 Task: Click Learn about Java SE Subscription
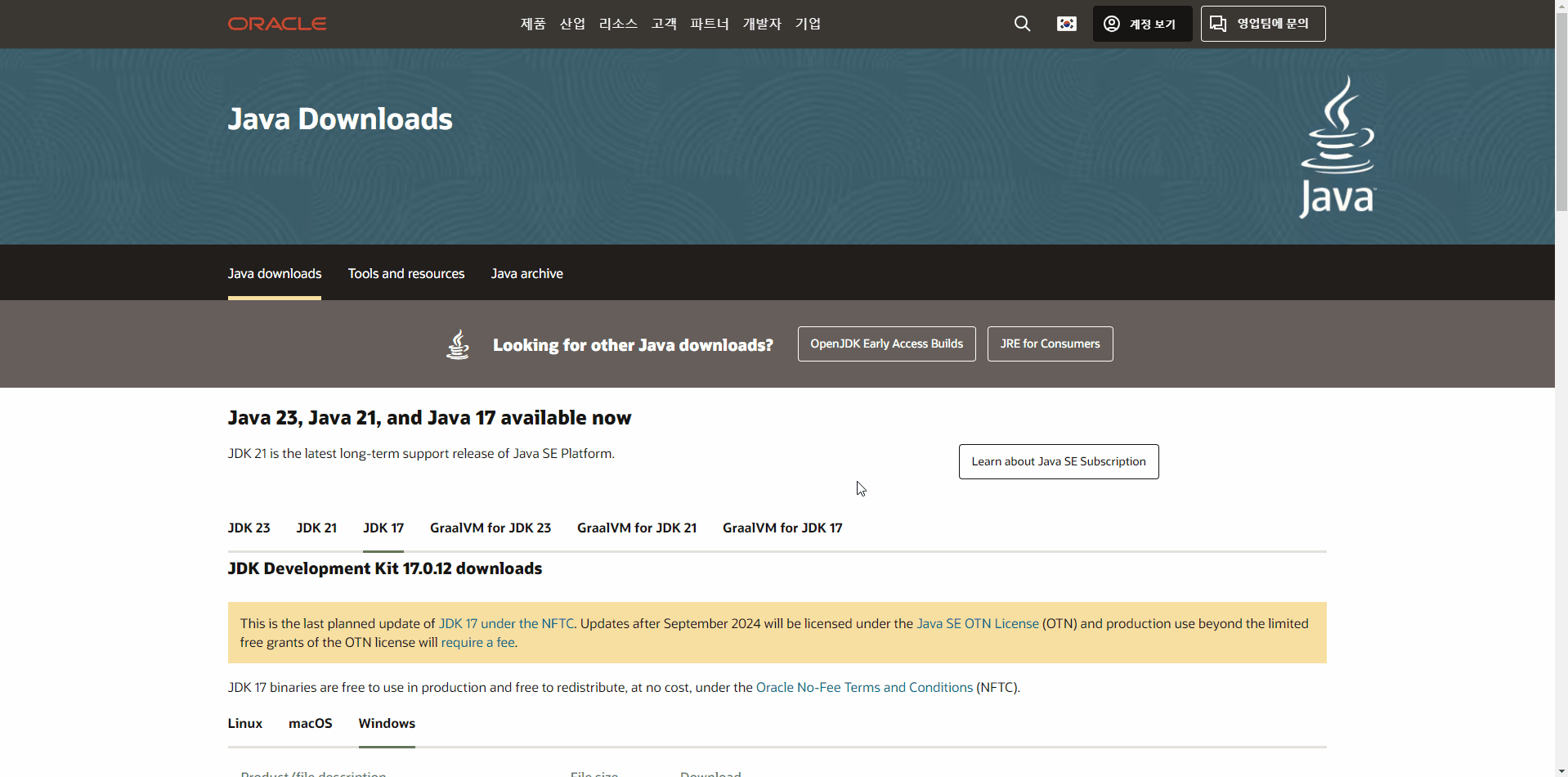coord(1059,461)
